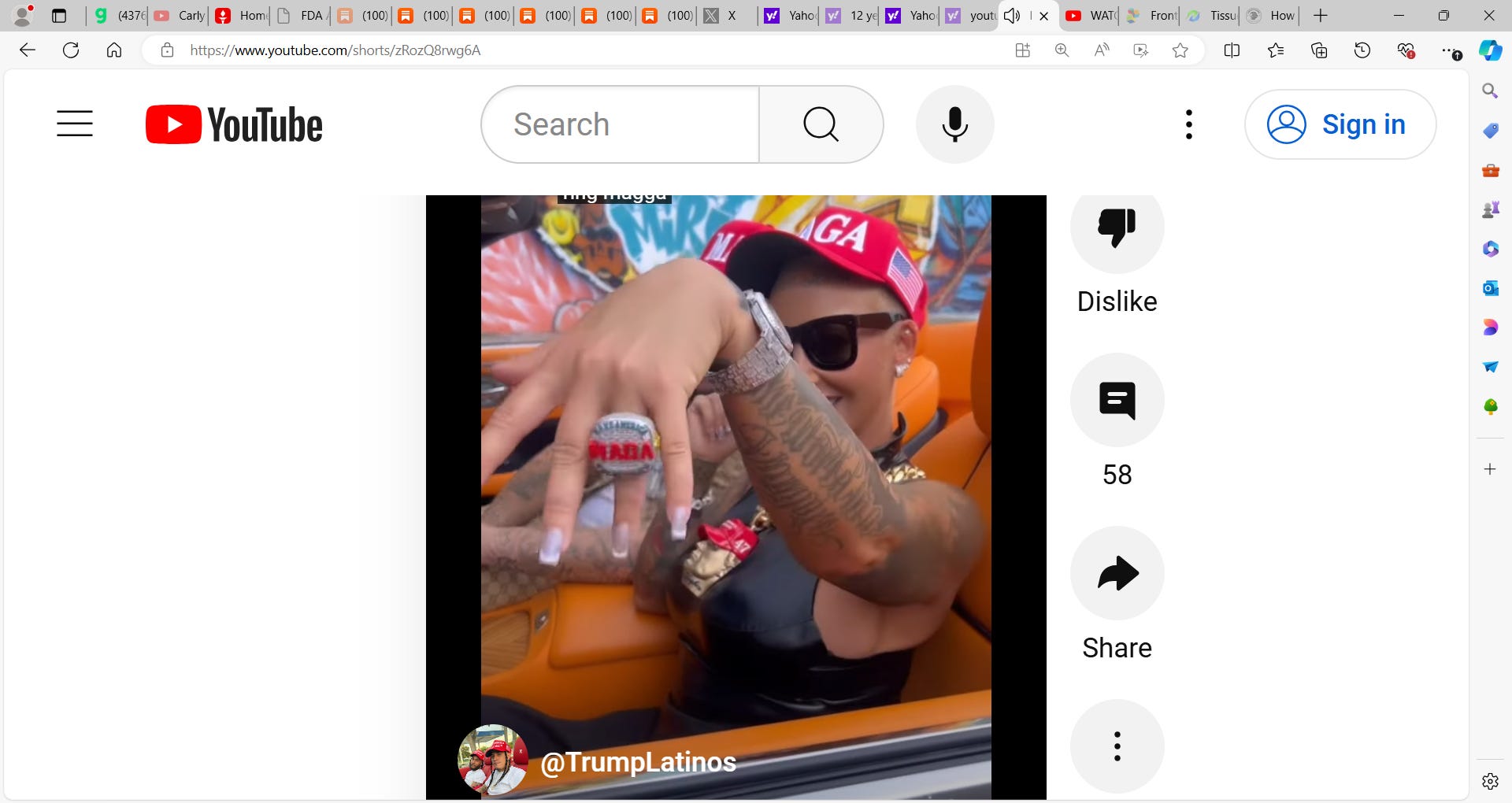1512x803 pixels.
Task: Close the current YouTube tab
Action: click(1044, 16)
